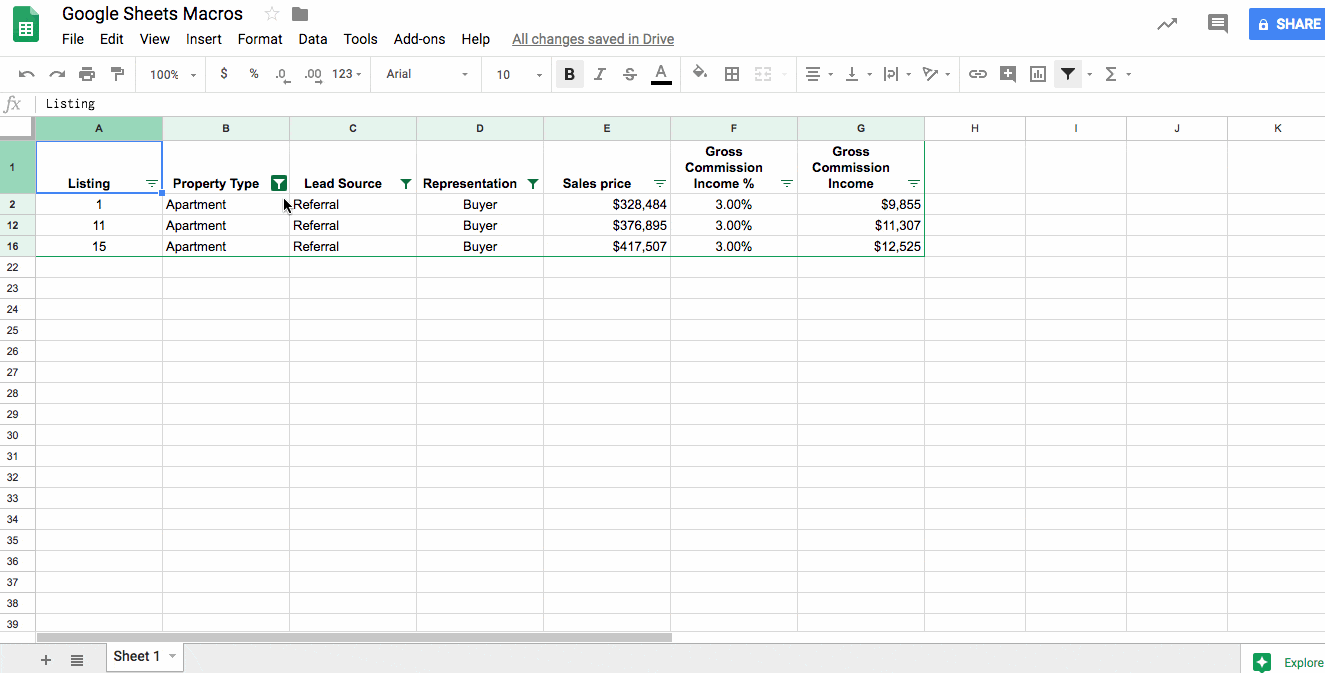Open the functions menu
The width and height of the screenshot is (1325, 673).
pos(1112,74)
